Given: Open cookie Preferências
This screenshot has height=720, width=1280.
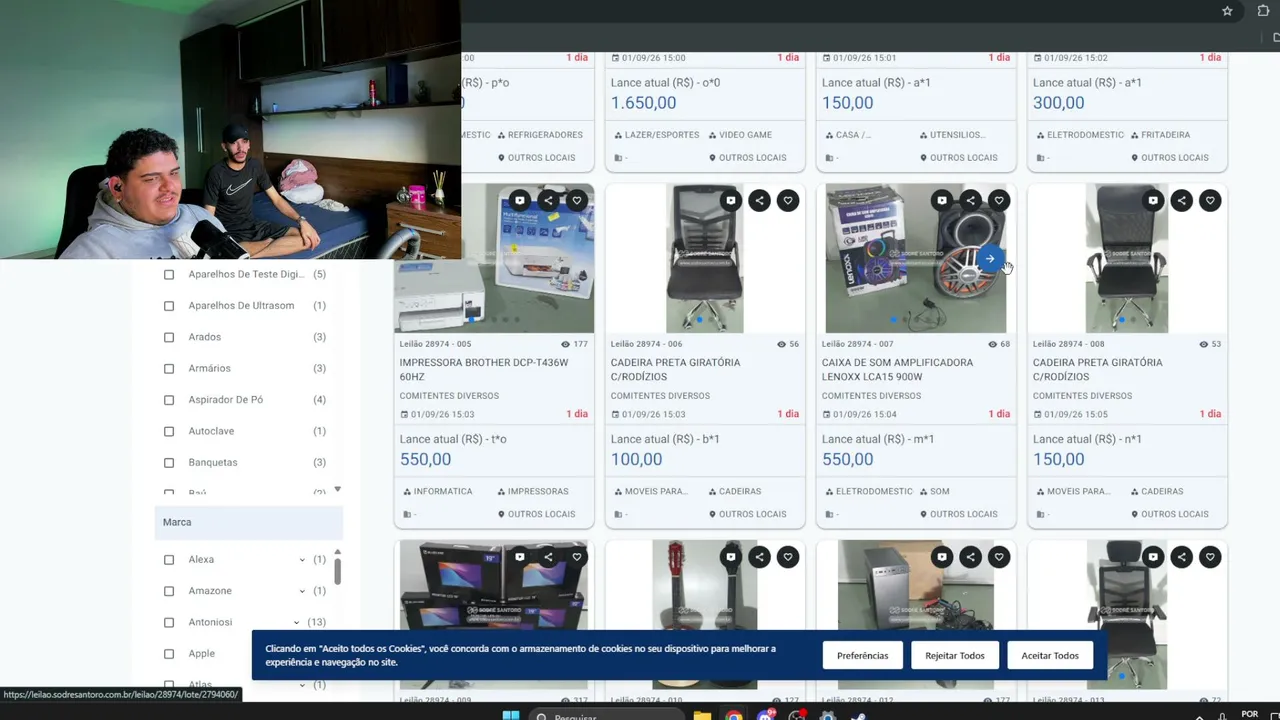Looking at the screenshot, I should point(862,656).
